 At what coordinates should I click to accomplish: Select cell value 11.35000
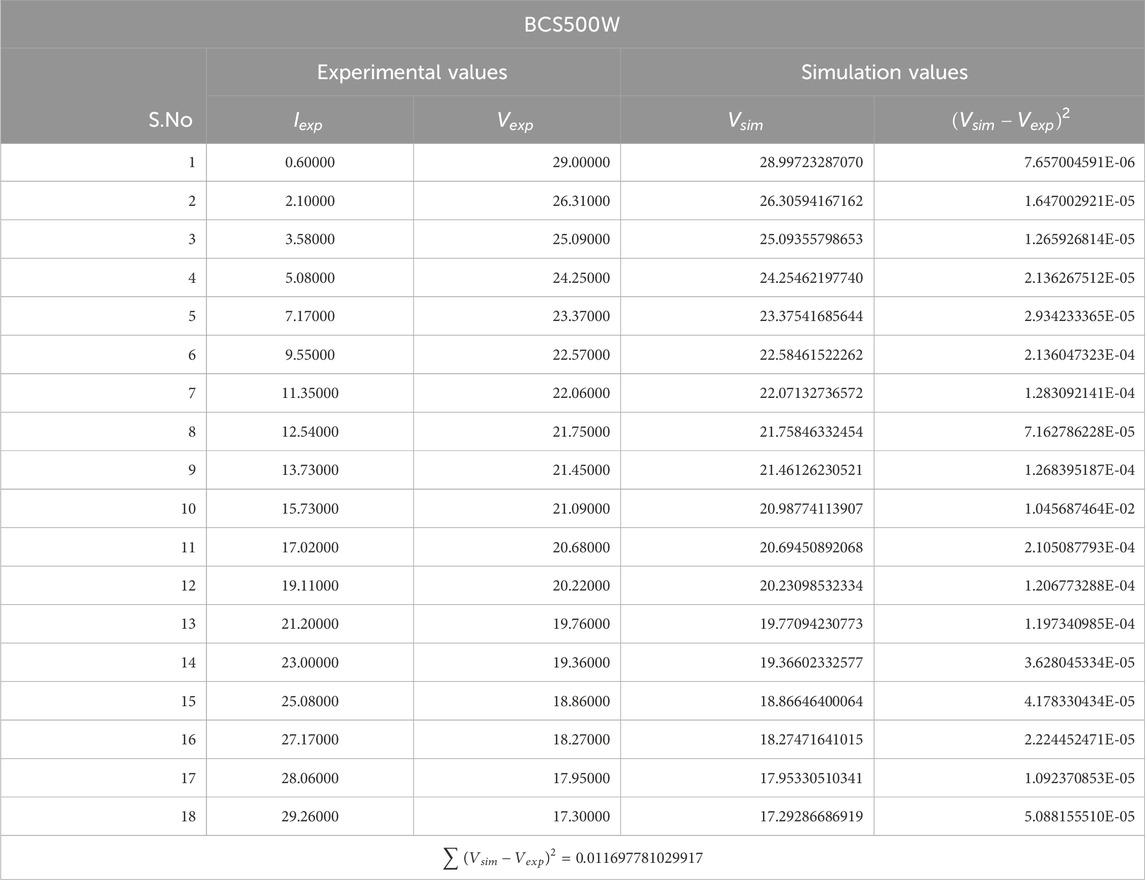[x=310, y=393]
